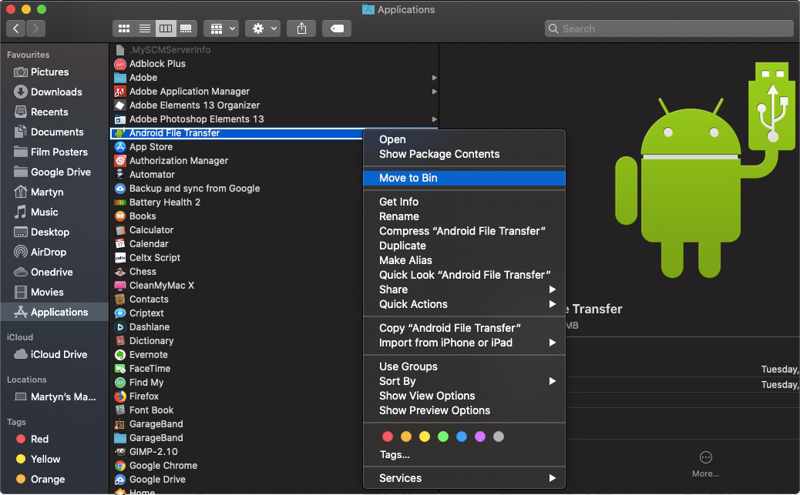This screenshot has width=800, height=495.
Task: Expand Import from iPhone or iPad submenu
Action: (464, 343)
